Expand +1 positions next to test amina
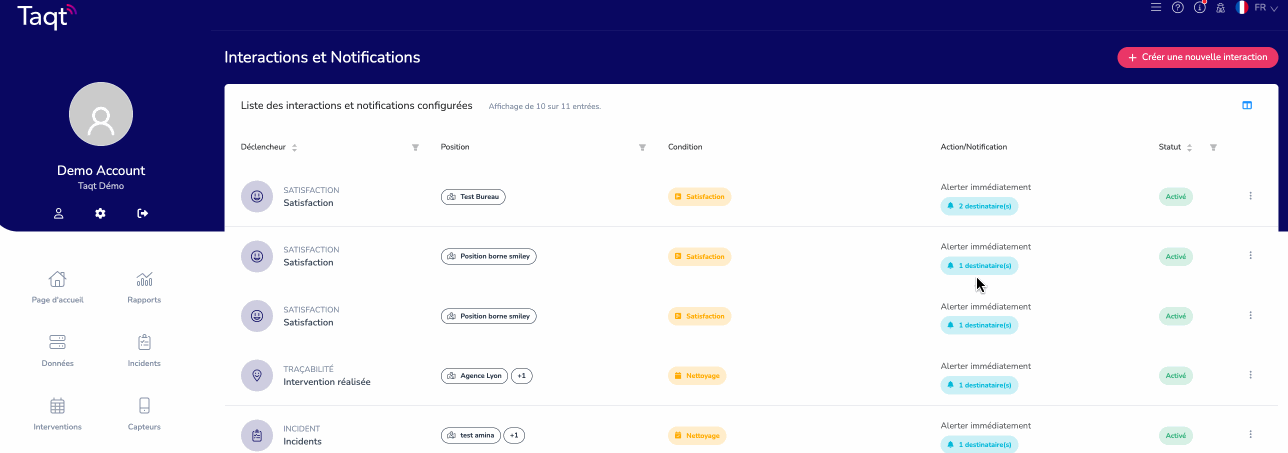Image resolution: width=1288 pixels, height=453 pixels. pyautogui.click(x=514, y=436)
